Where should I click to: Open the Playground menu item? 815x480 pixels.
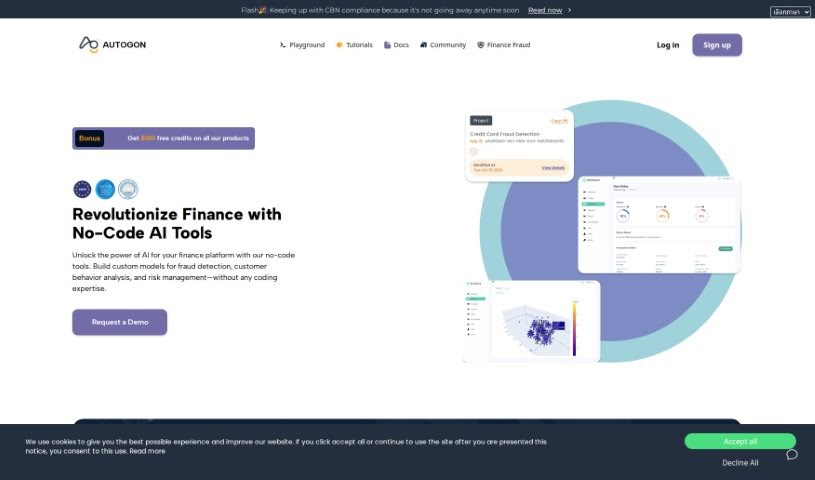(x=302, y=45)
